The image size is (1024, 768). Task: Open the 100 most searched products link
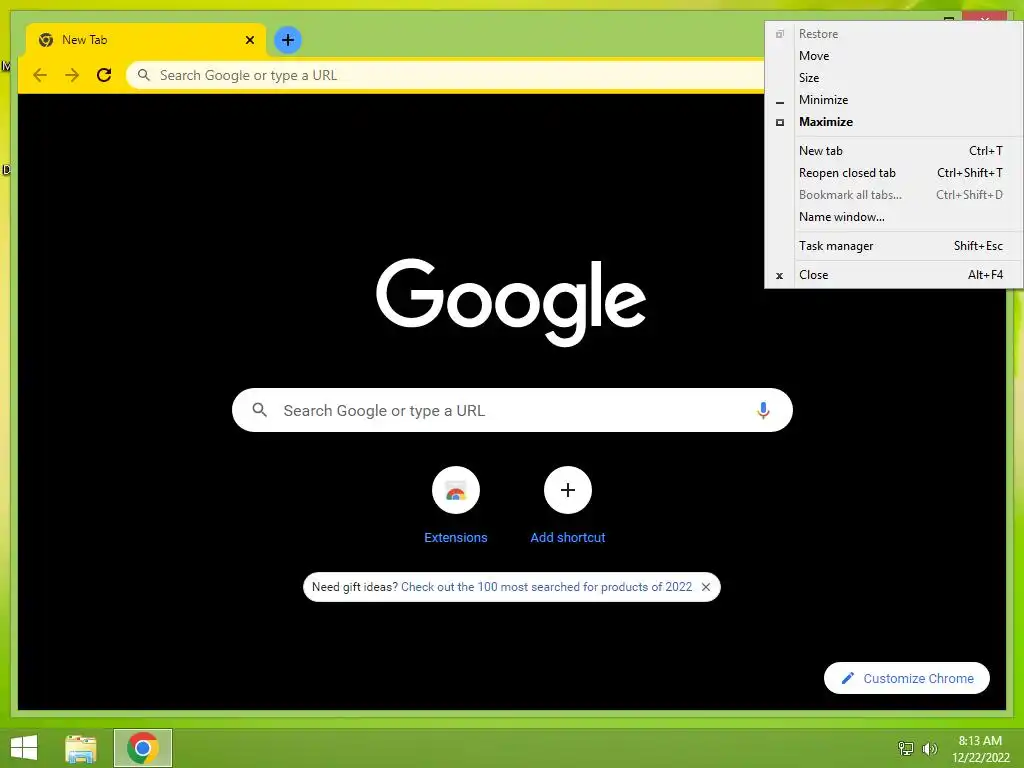click(x=546, y=586)
